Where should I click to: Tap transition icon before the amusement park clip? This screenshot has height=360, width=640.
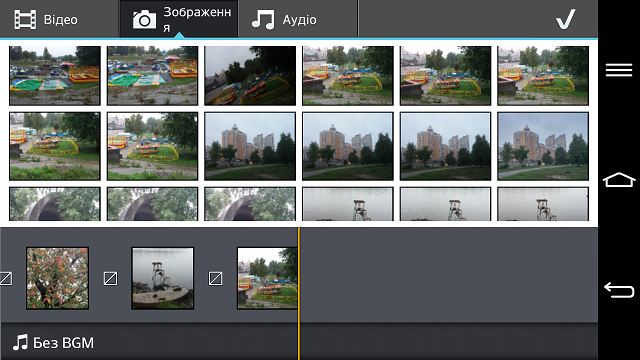click(x=216, y=279)
